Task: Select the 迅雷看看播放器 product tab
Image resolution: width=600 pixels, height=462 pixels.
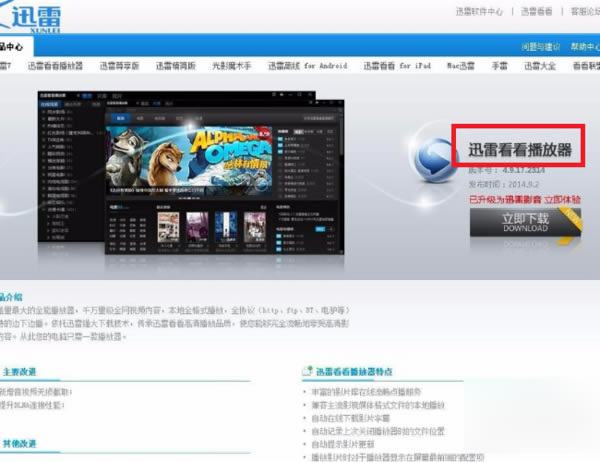Action: click(x=55, y=66)
